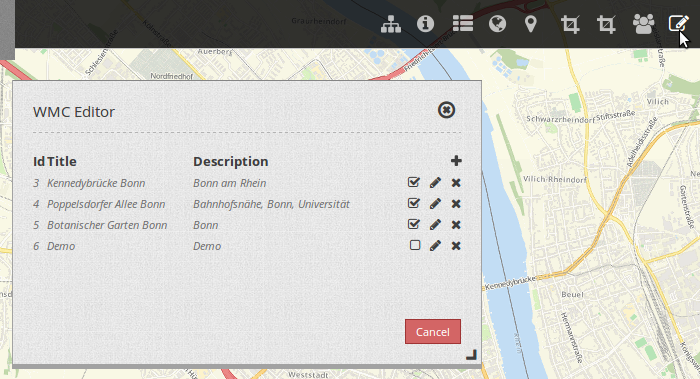Image resolution: width=700 pixels, height=379 pixels.
Task: Close the WMC Editor dialog
Action: [446, 110]
